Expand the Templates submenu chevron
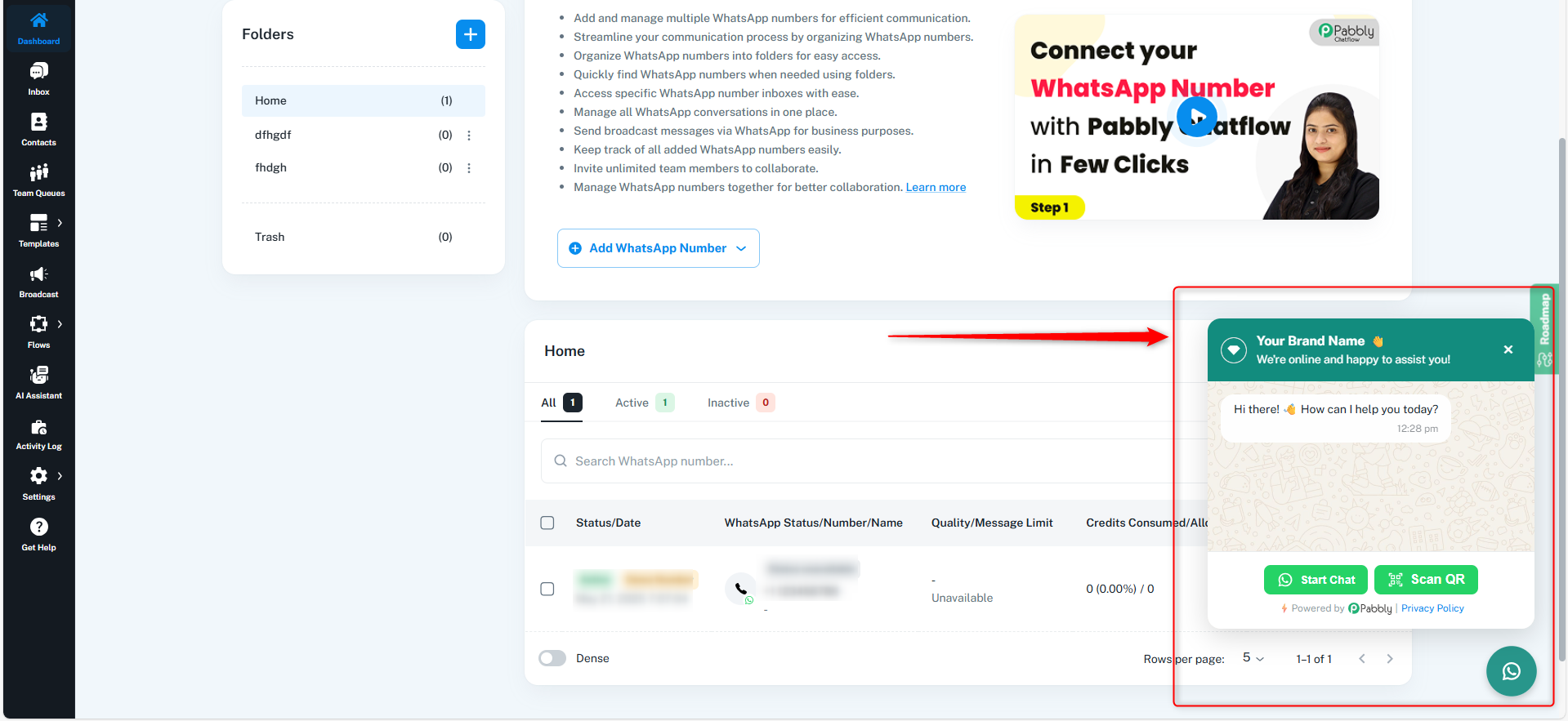This screenshot has width=1568, height=721. point(60,223)
